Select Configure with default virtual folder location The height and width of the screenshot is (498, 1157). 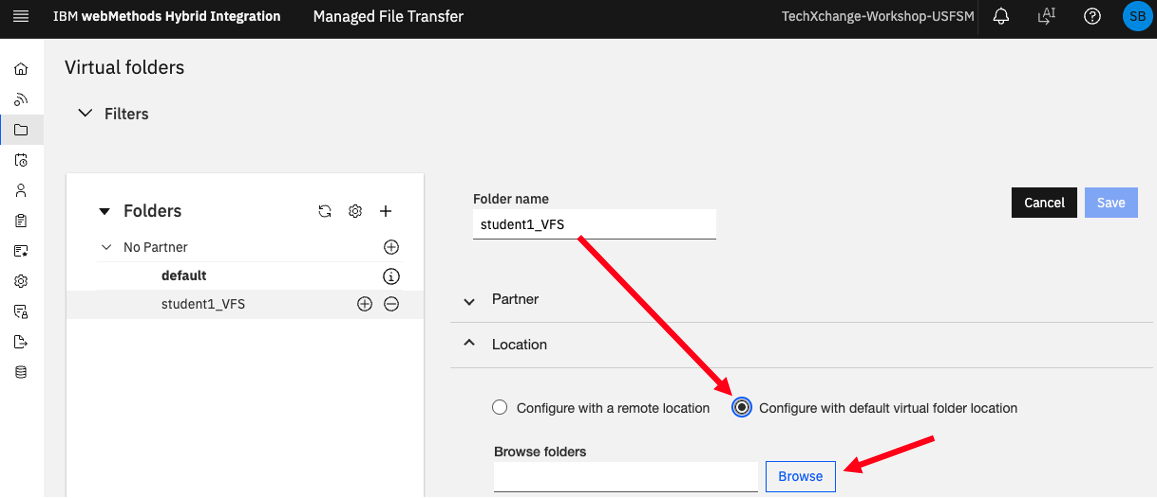[742, 407]
